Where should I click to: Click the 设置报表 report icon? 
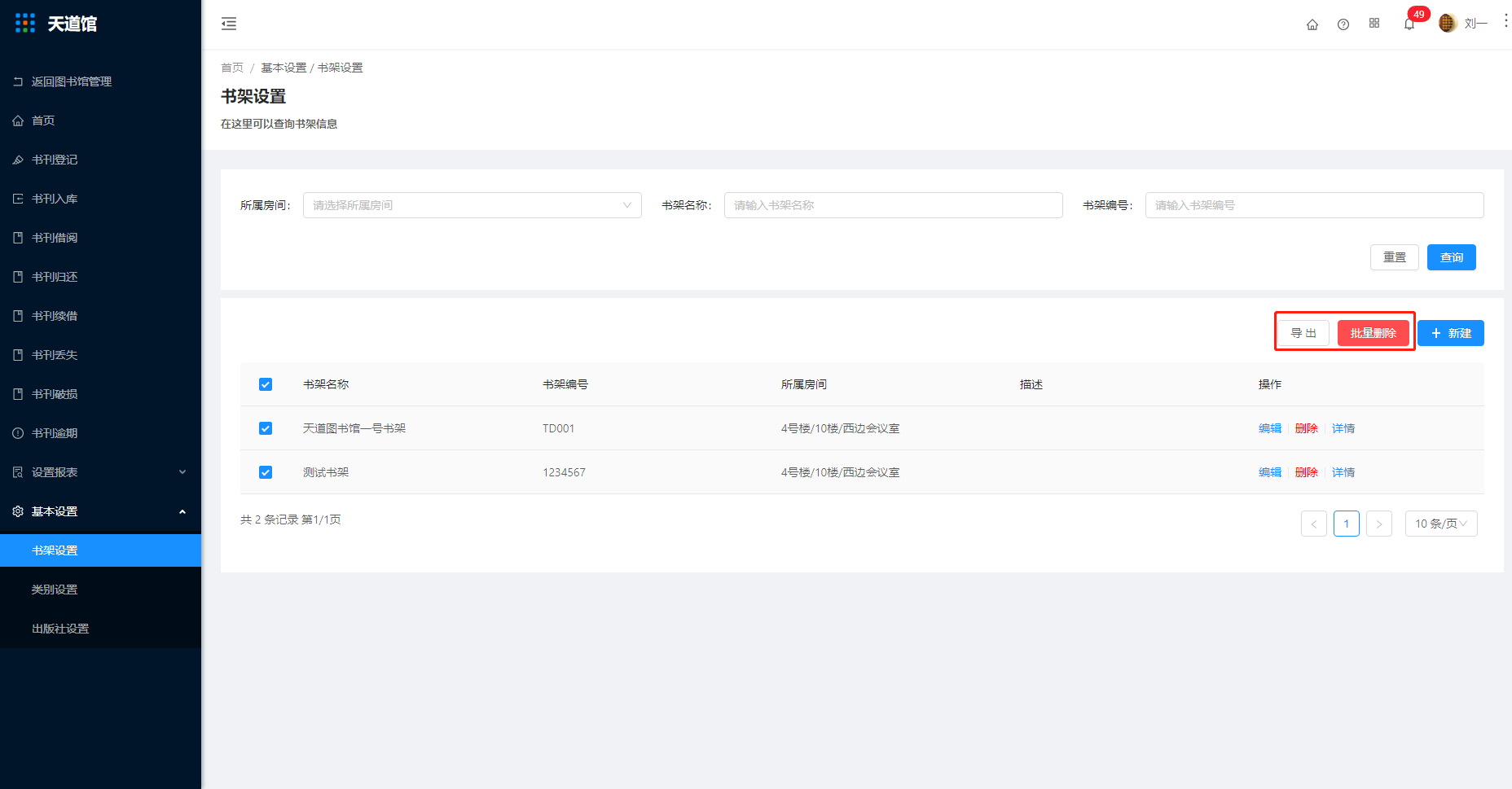pos(18,472)
